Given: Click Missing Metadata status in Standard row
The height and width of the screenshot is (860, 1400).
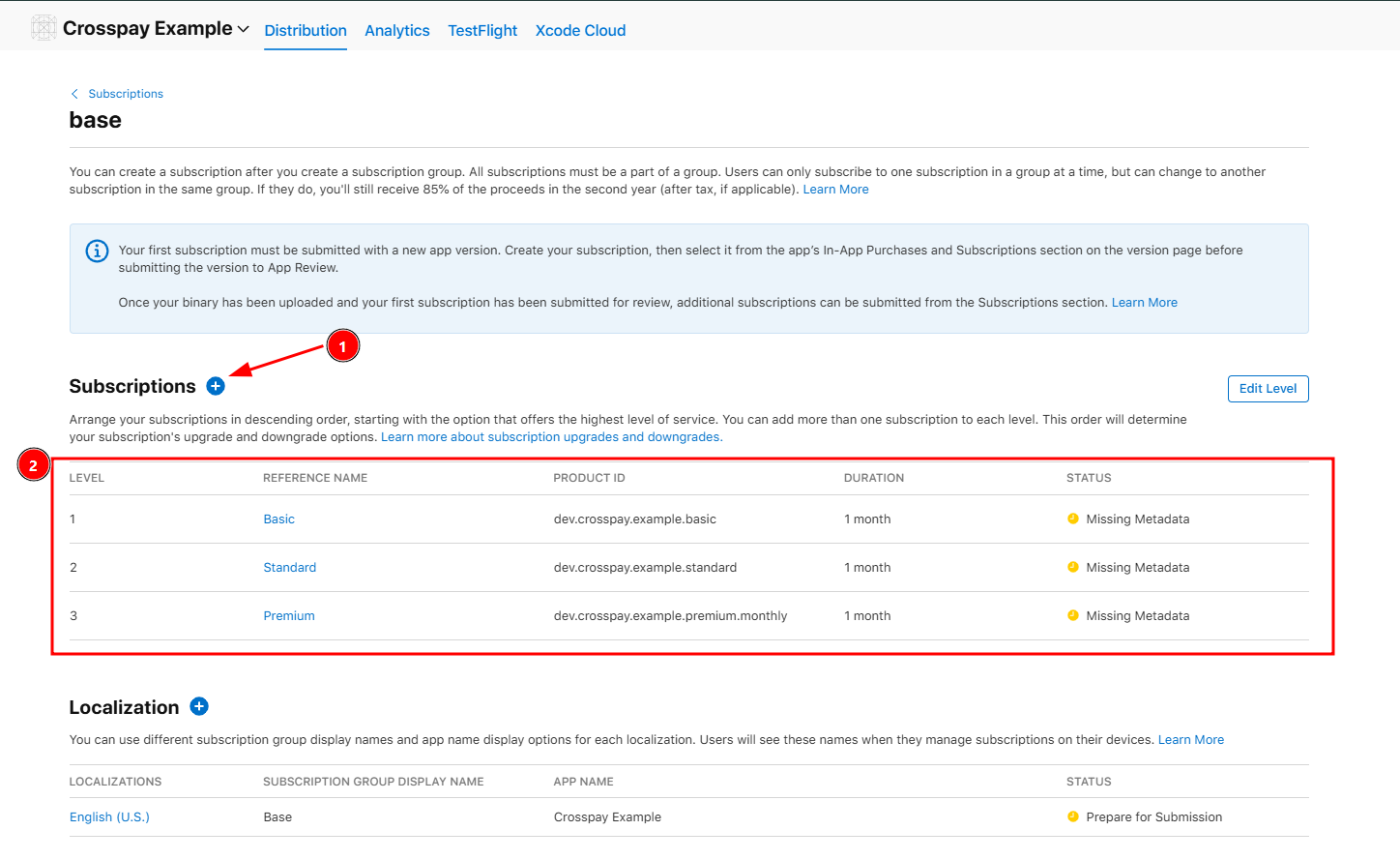Looking at the screenshot, I should coord(1138,568).
